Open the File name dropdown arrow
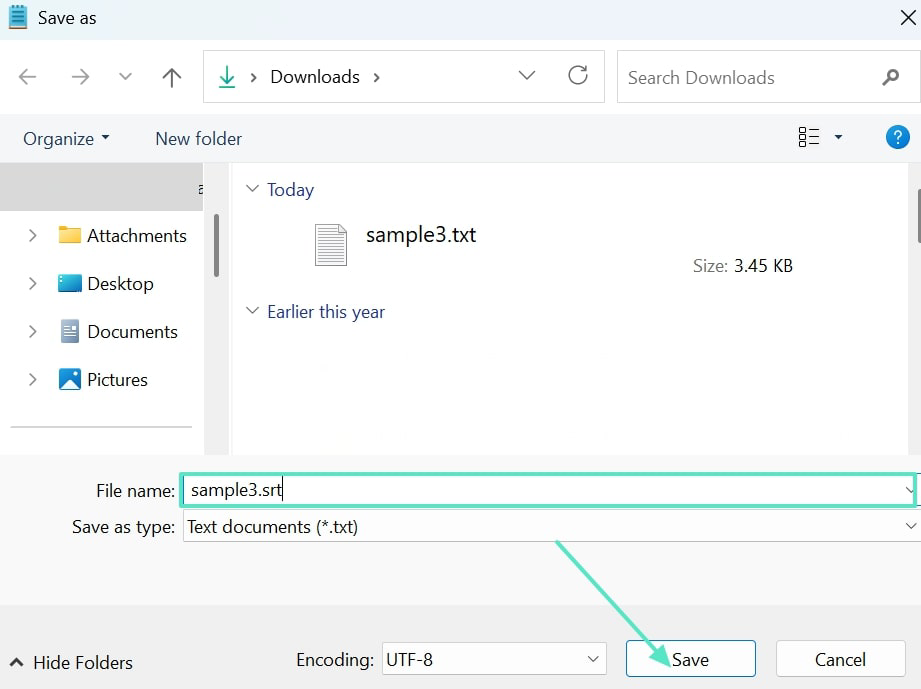The width and height of the screenshot is (921, 689). click(909, 490)
